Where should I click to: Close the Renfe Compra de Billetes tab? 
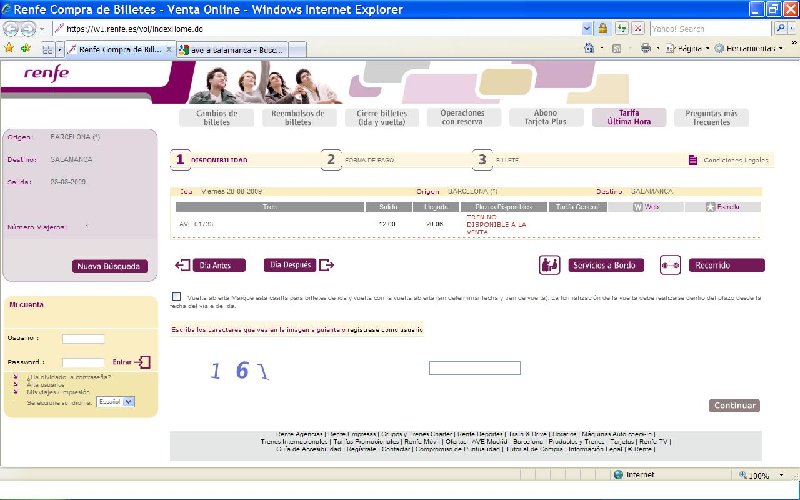(x=169, y=49)
